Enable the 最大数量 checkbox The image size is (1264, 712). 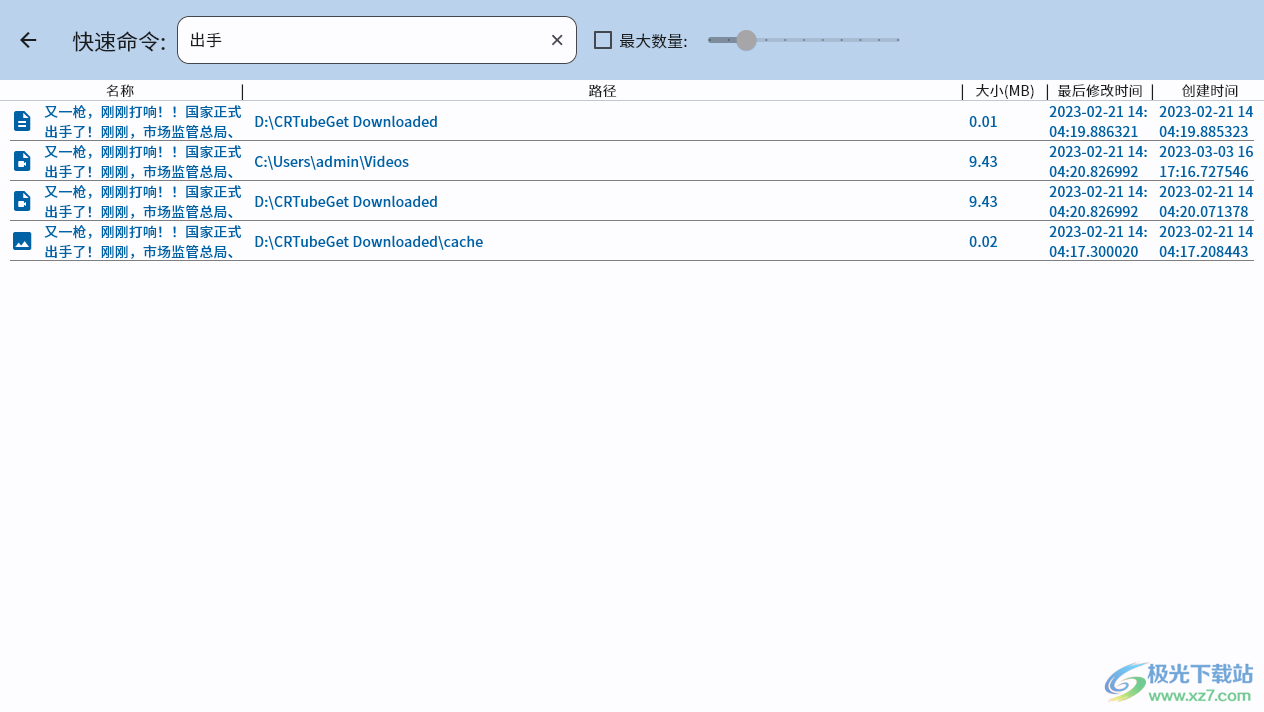(x=603, y=40)
